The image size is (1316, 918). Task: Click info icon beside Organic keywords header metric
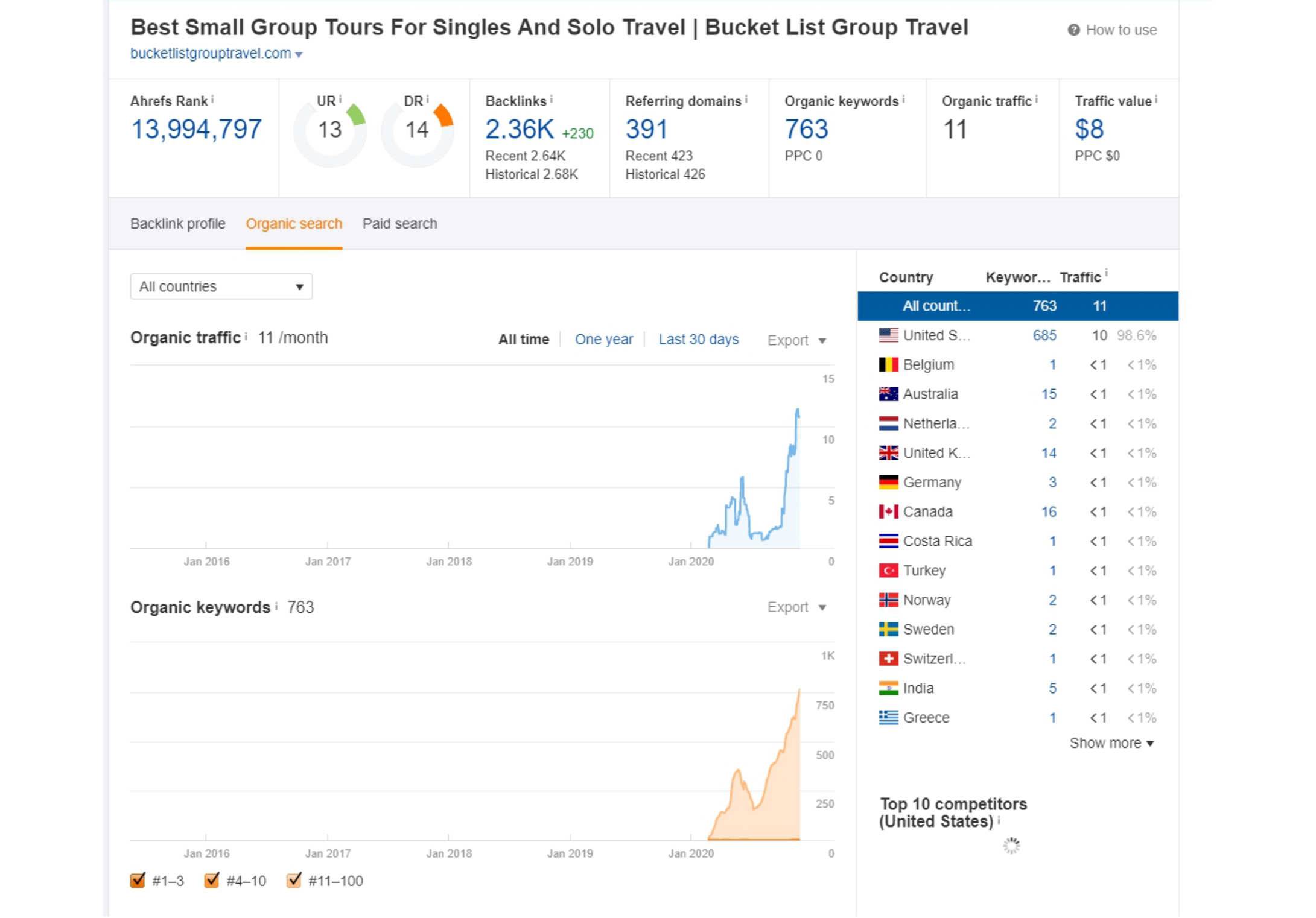click(903, 99)
